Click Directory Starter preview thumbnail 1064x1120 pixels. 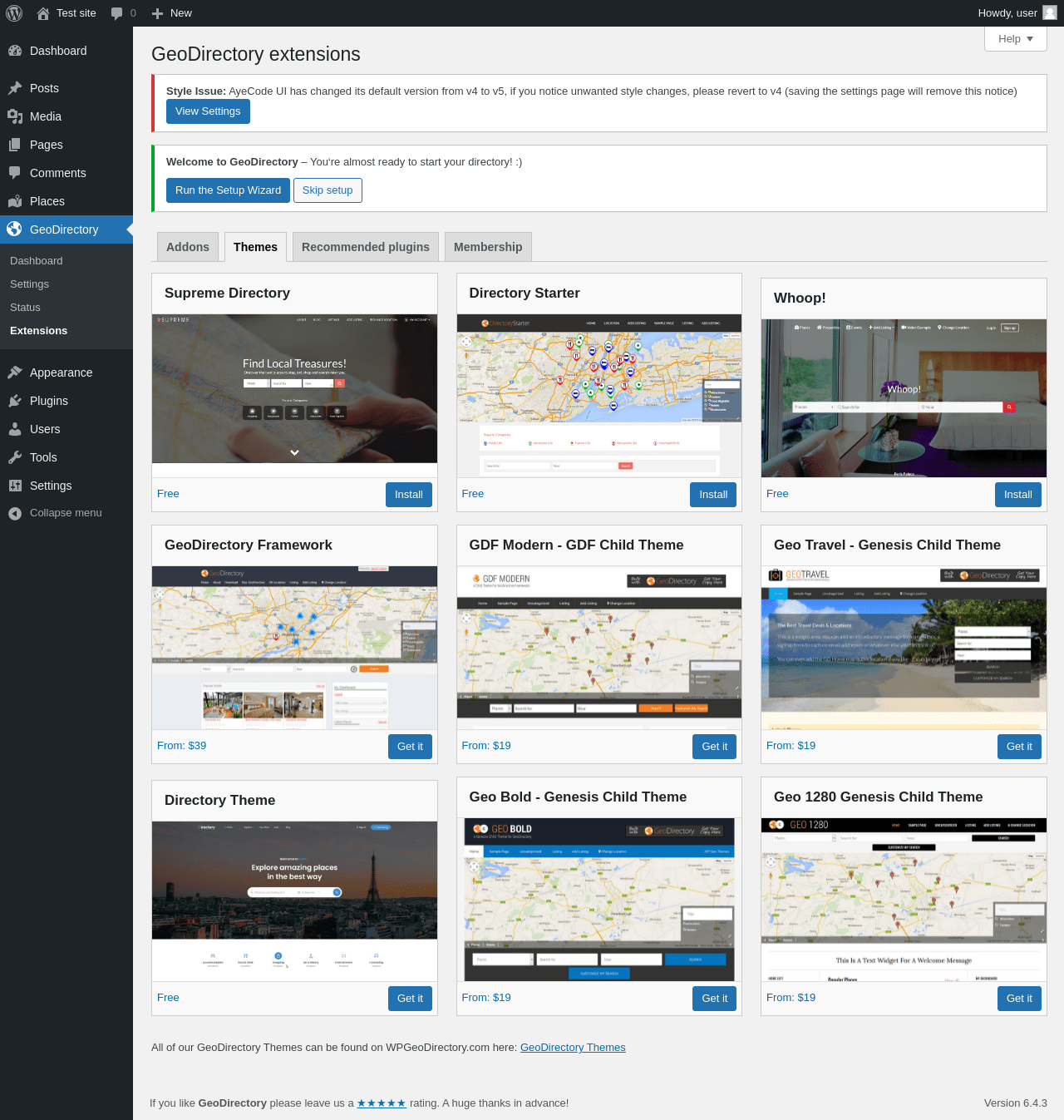click(x=599, y=396)
